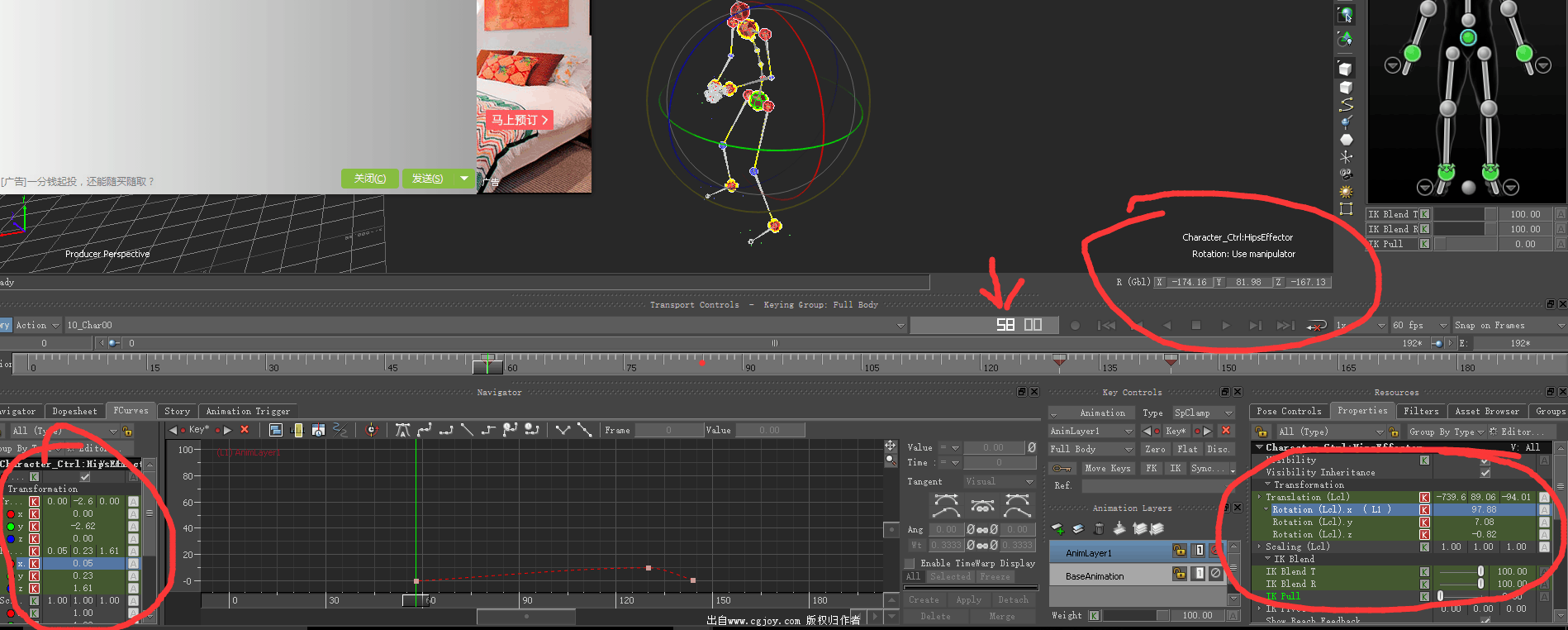Screen dimensions: 1568x630
Task: Delete key with red X in FCurves toolbar
Action: click(245, 430)
